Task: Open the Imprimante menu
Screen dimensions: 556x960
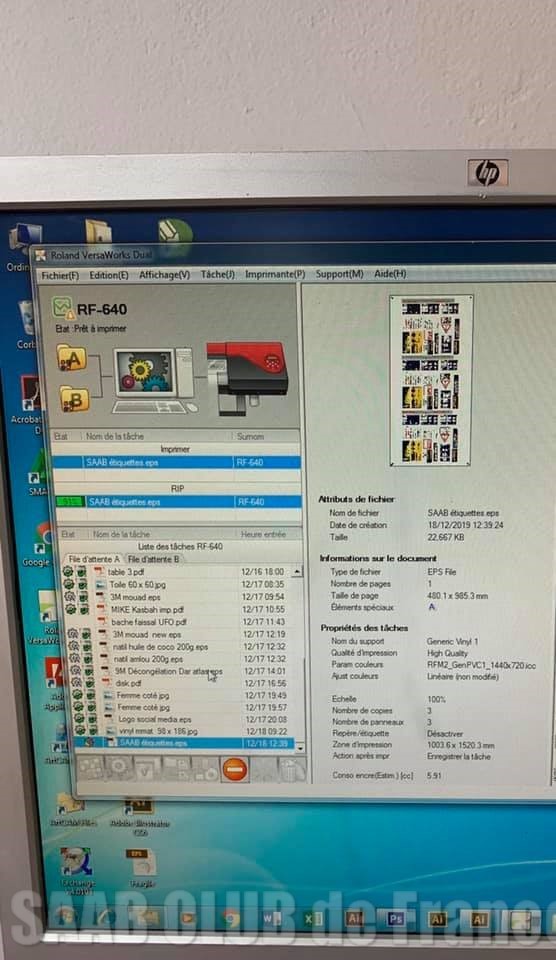Action: pos(275,274)
